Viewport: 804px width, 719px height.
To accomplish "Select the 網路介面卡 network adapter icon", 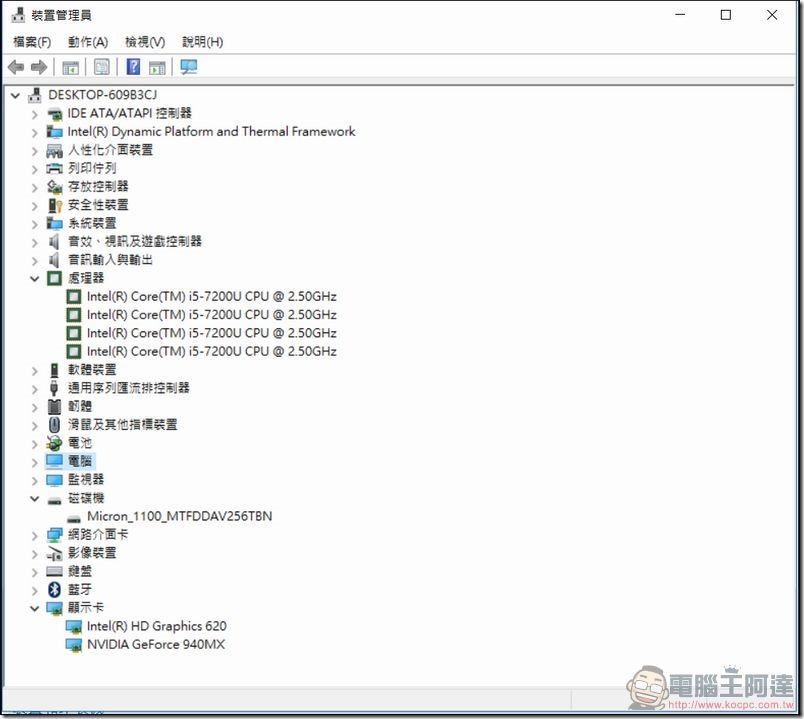I will coord(54,535).
